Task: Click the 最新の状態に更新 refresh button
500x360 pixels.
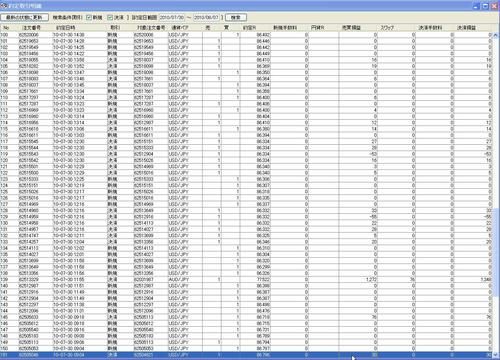Action: pos(24,17)
